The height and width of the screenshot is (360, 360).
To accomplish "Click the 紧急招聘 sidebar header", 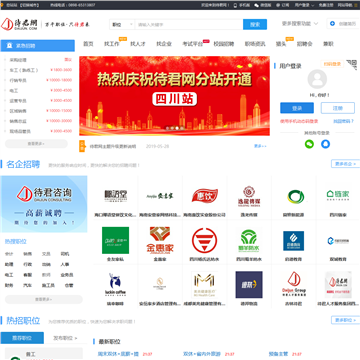I will coord(38,46).
